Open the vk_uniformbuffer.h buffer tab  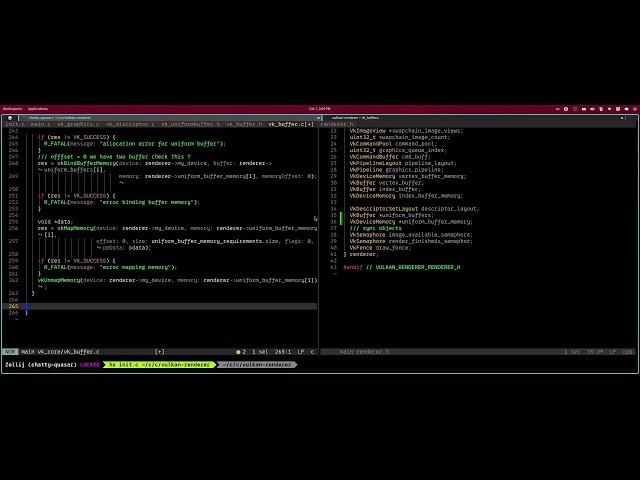pos(190,124)
